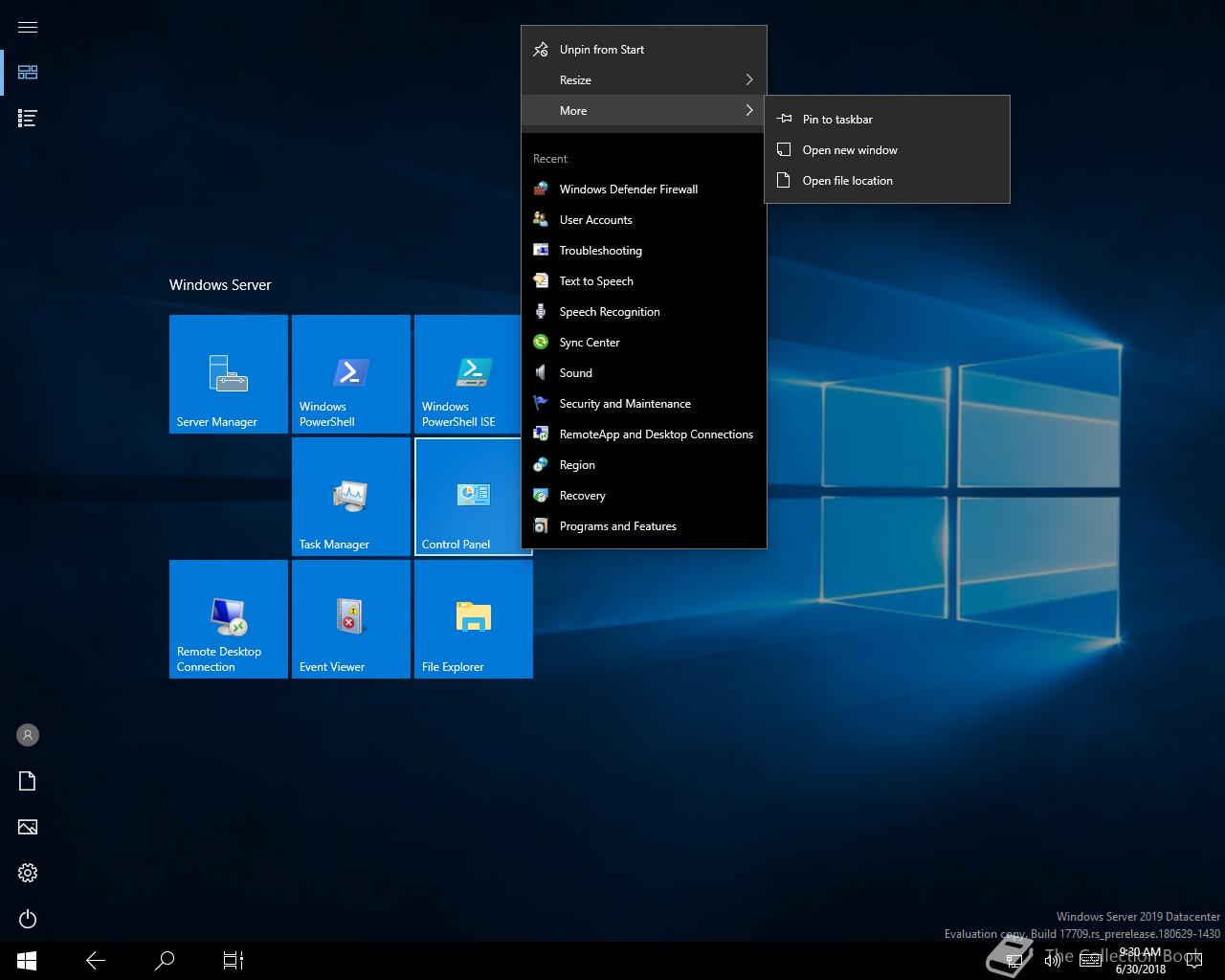Choose Open new window
Viewport: 1225px width, 980px height.
coord(887,150)
